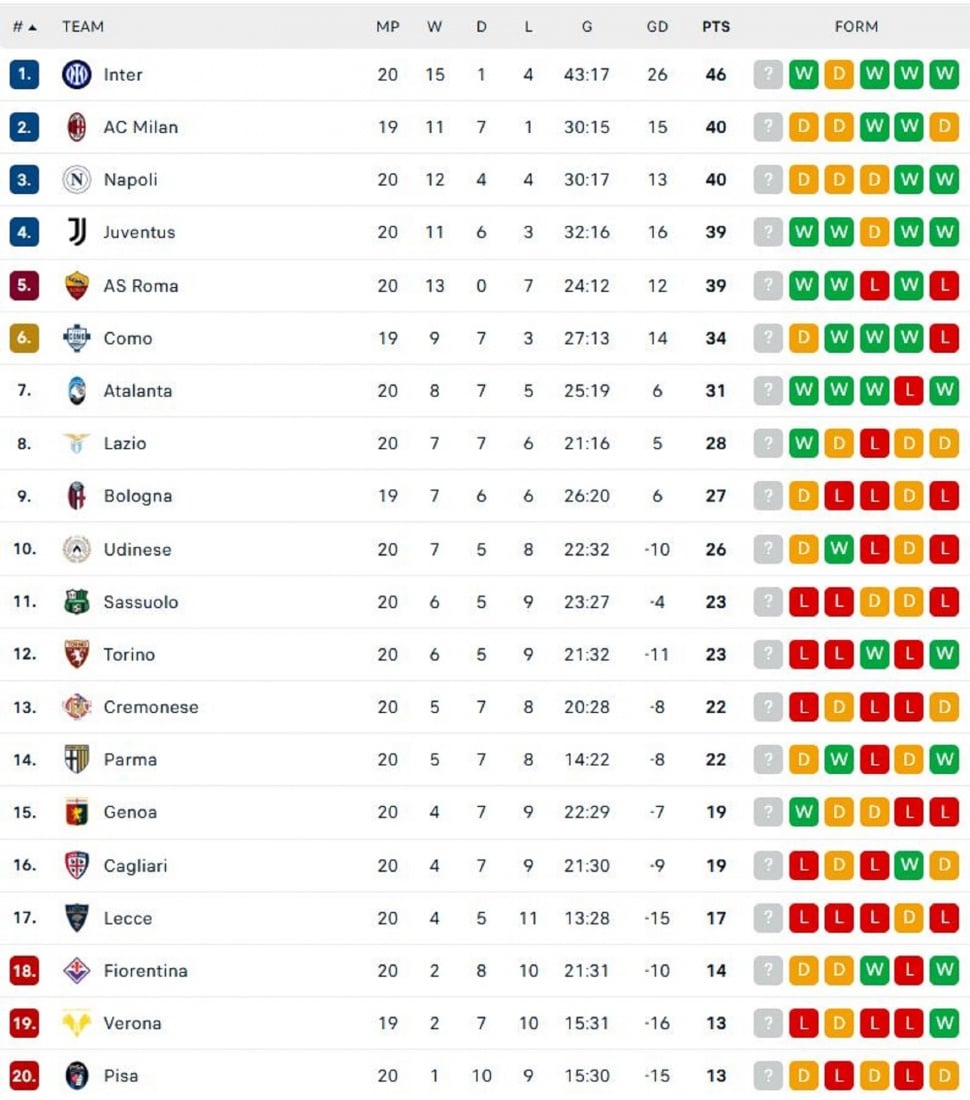Sort by MP column header
The width and height of the screenshot is (970, 1100).
[387, 27]
